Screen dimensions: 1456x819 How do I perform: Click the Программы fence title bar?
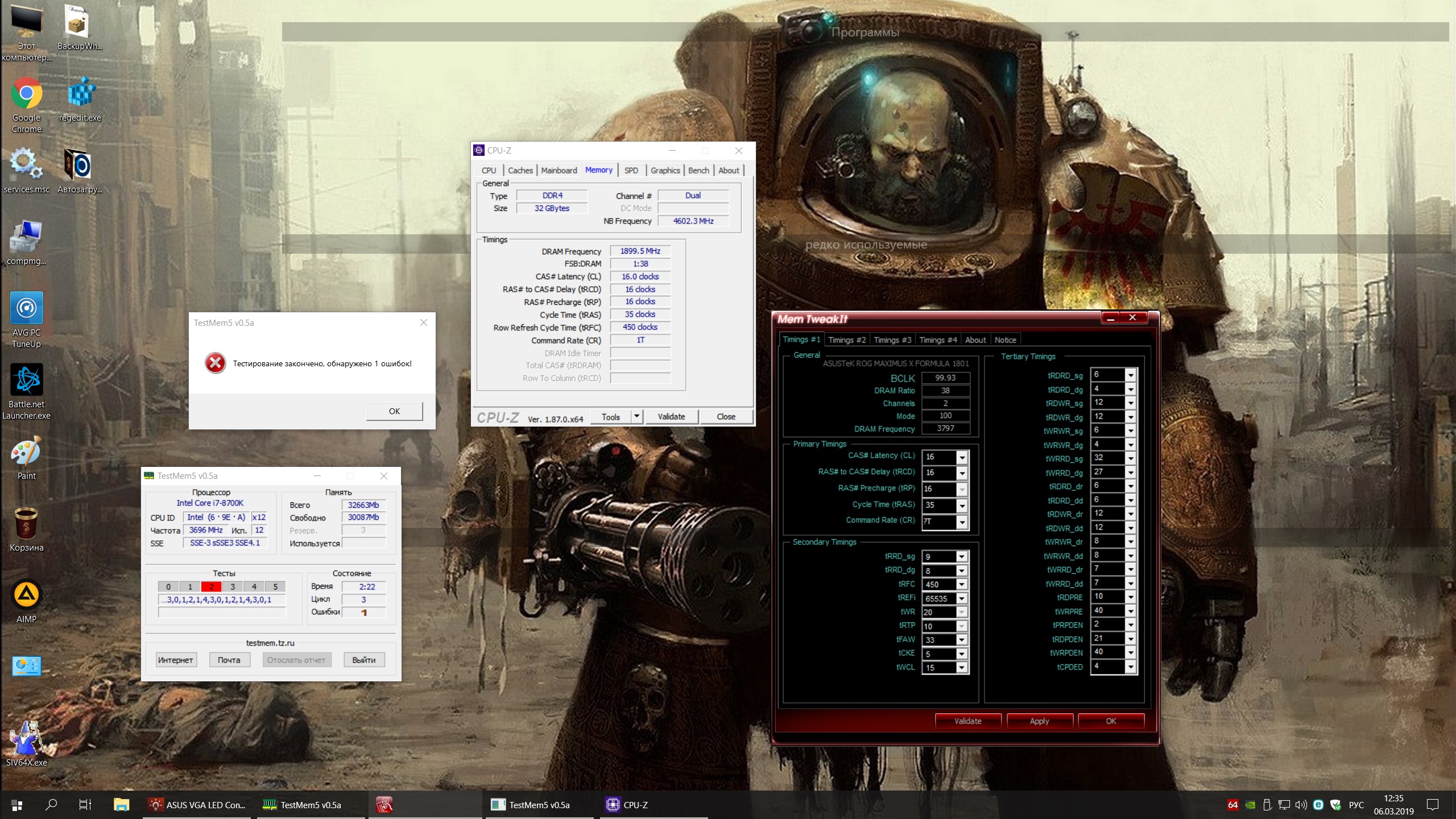(864, 32)
